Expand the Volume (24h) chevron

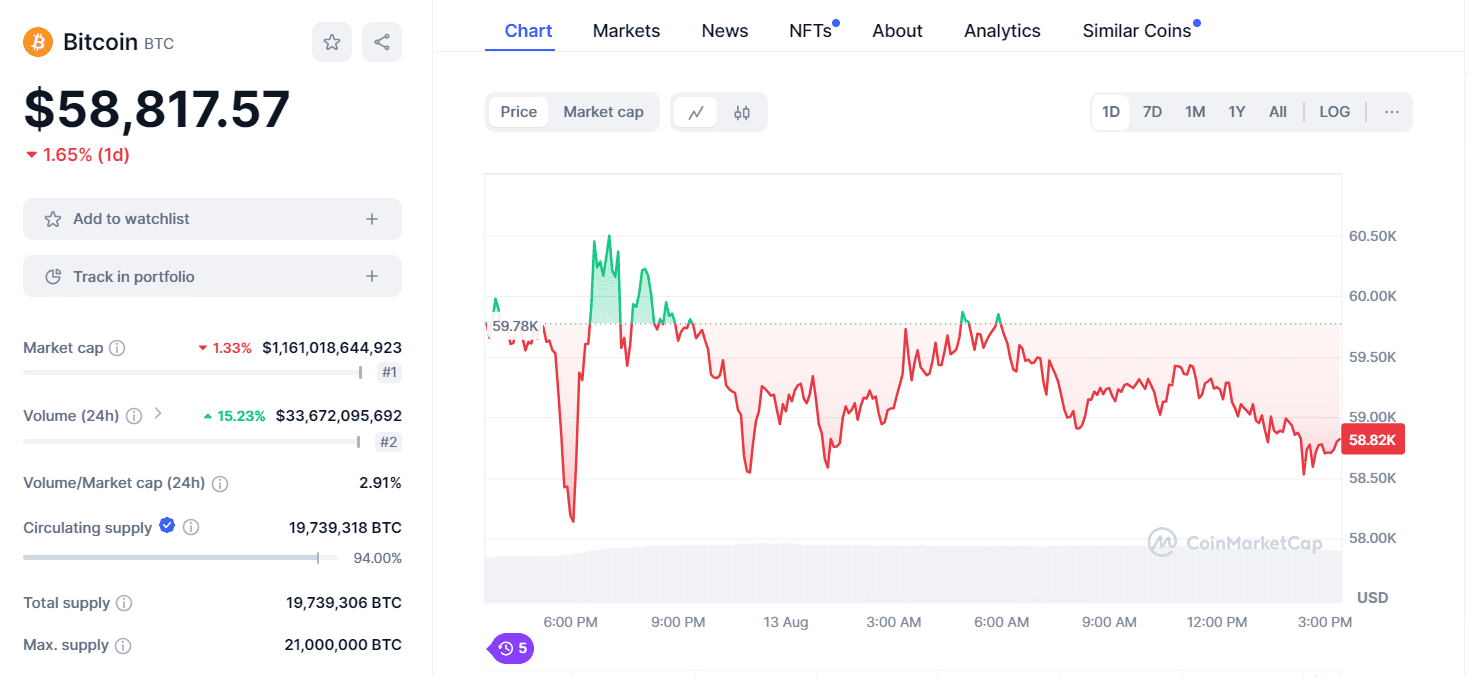[x=157, y=415]
